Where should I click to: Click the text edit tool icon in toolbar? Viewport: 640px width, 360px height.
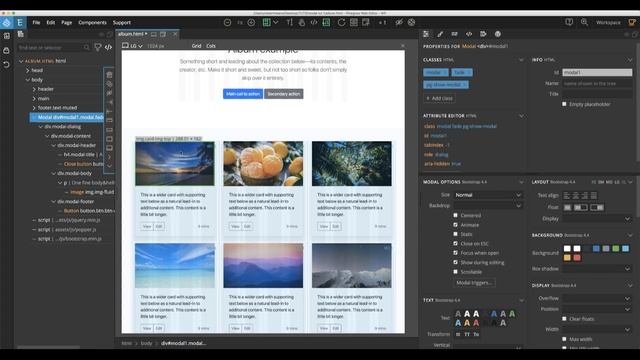[289, 22]
